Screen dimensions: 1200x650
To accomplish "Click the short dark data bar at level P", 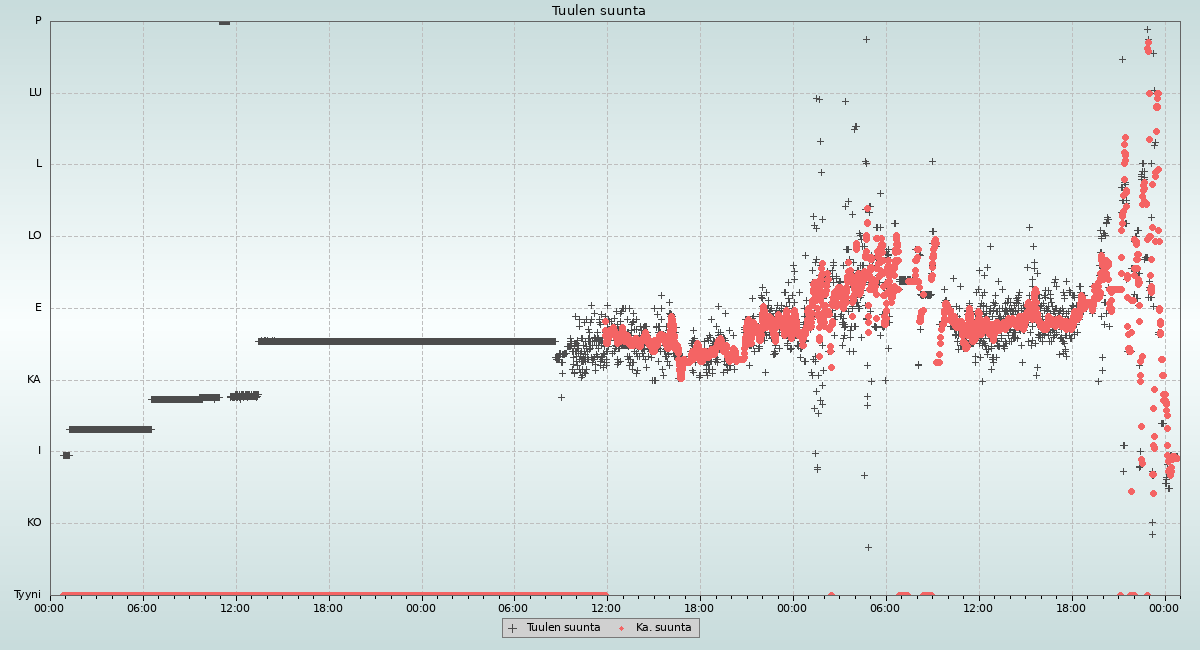I will click(224, 22).
